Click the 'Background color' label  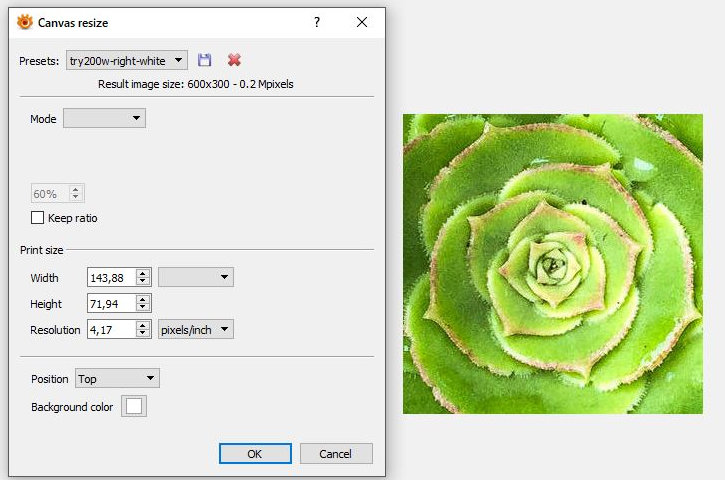(x=72, y=407)
